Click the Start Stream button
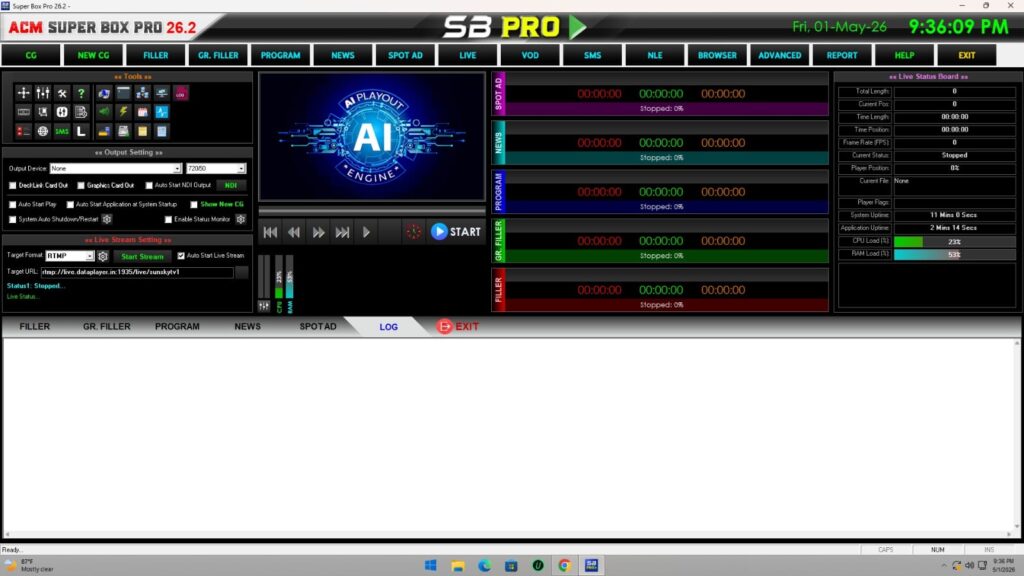The width and height of the screenshot is (1024, 576). click(x=142, y=257)
